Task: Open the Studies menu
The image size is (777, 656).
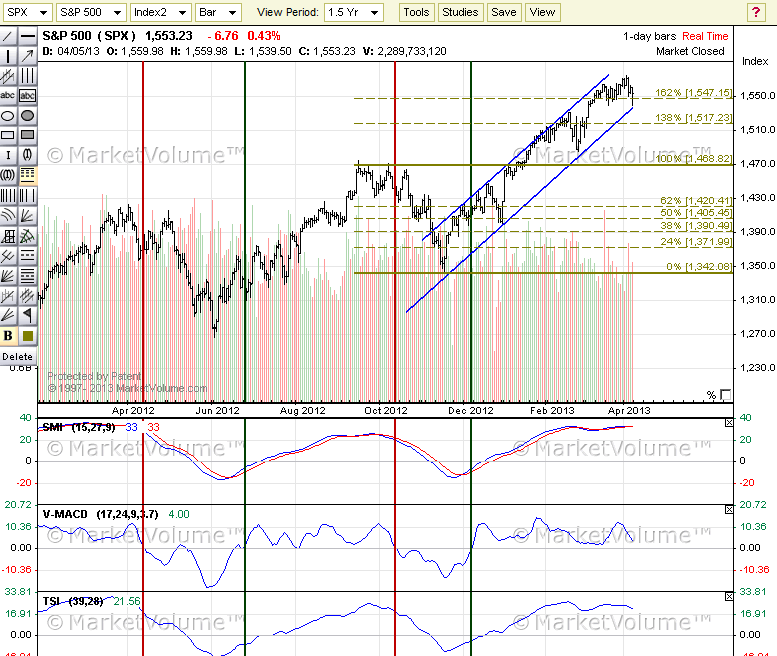Action: tap(460, 12)
